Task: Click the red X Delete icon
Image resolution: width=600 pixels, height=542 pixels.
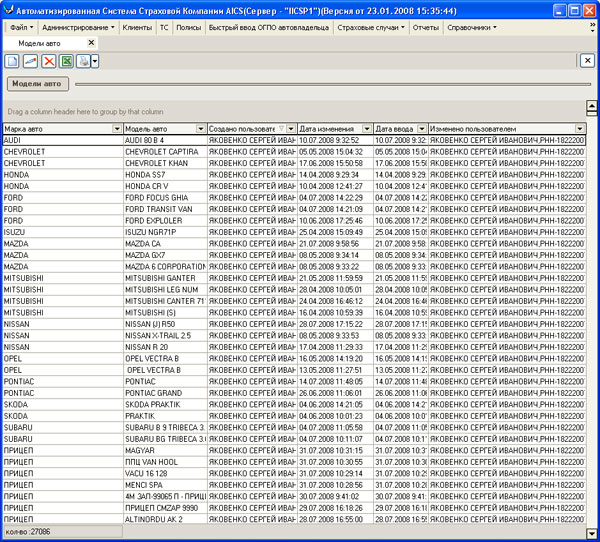Action: pos(48,61)
